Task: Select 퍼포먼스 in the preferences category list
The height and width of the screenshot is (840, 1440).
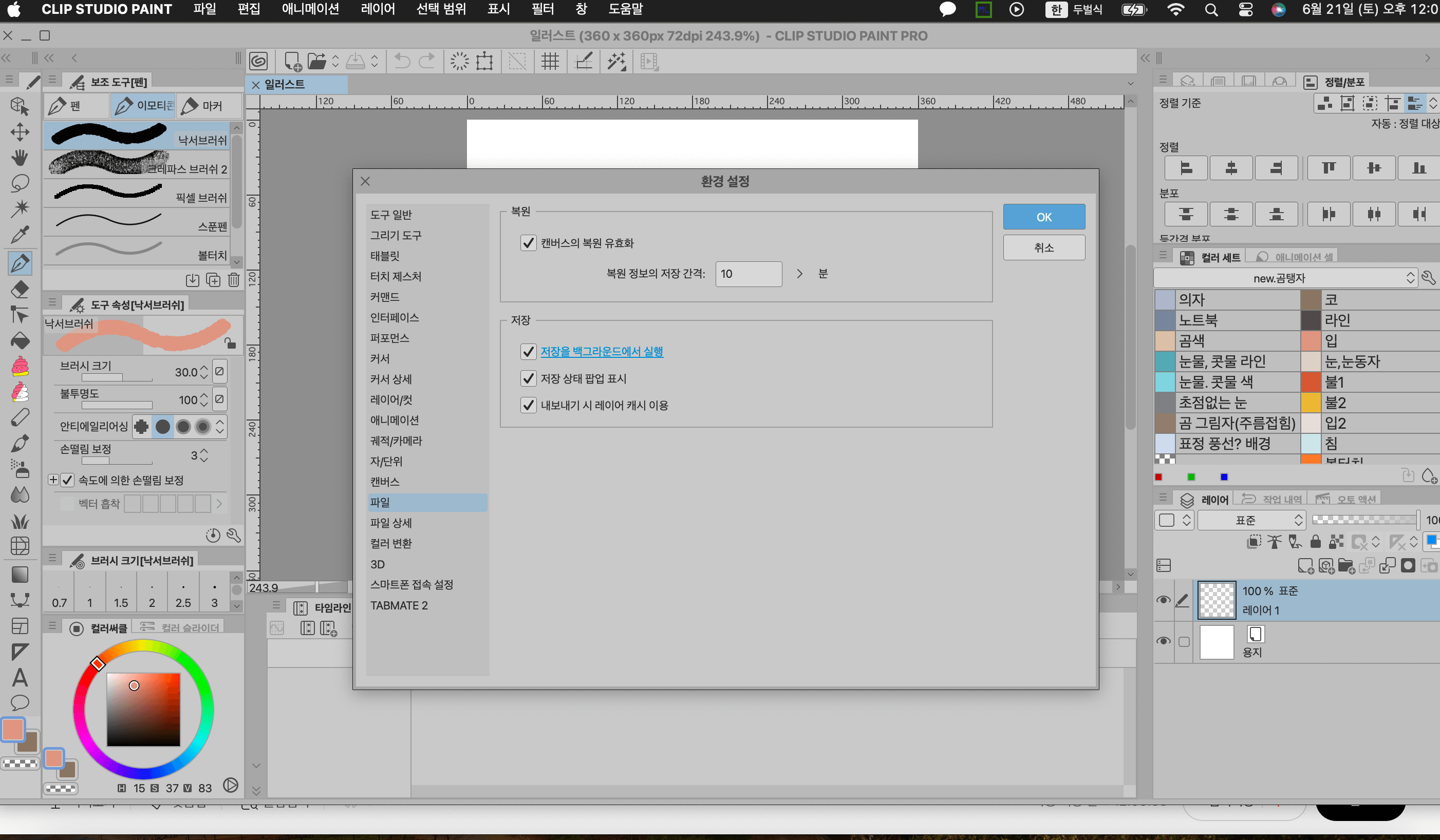Action: [389, 337]
